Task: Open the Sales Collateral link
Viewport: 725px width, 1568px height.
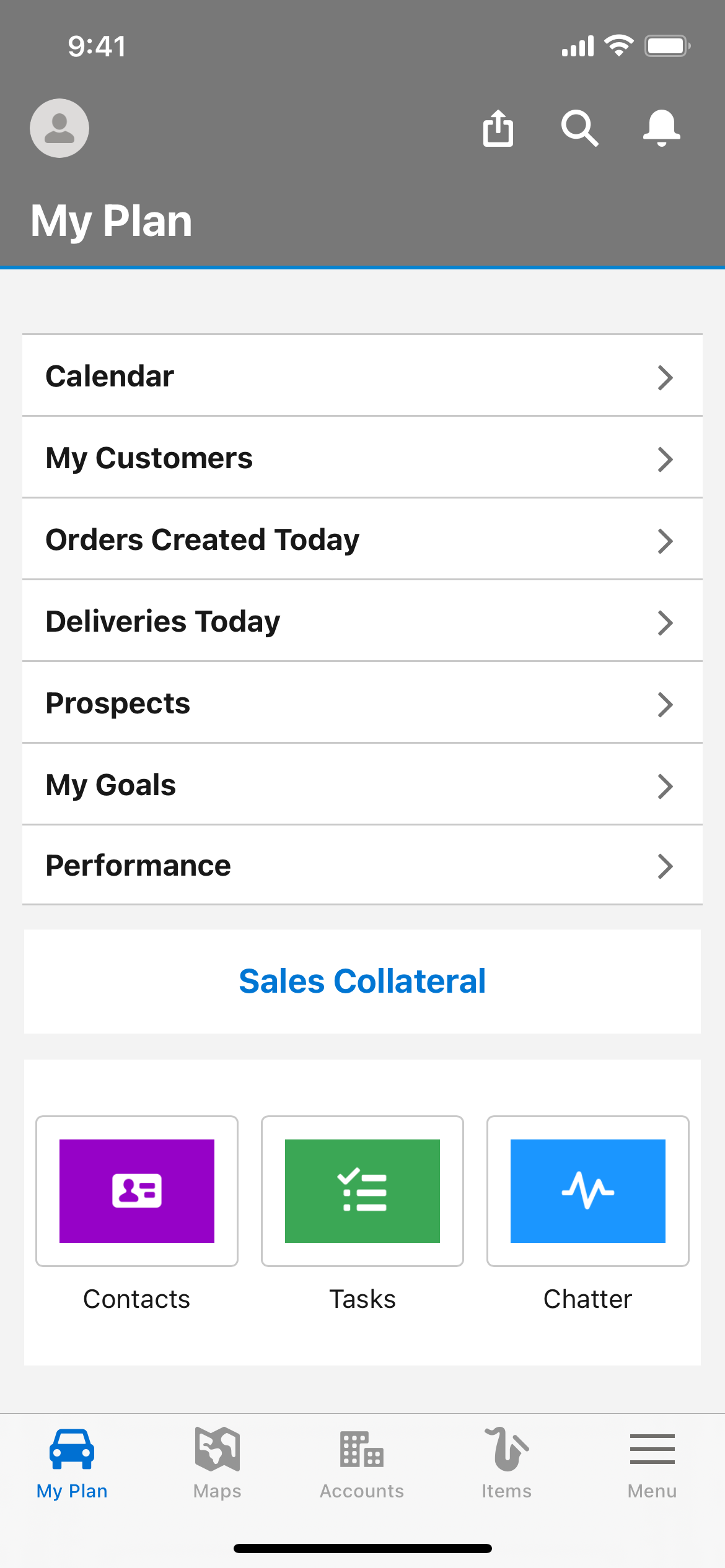Action: (x=362, y=981)
